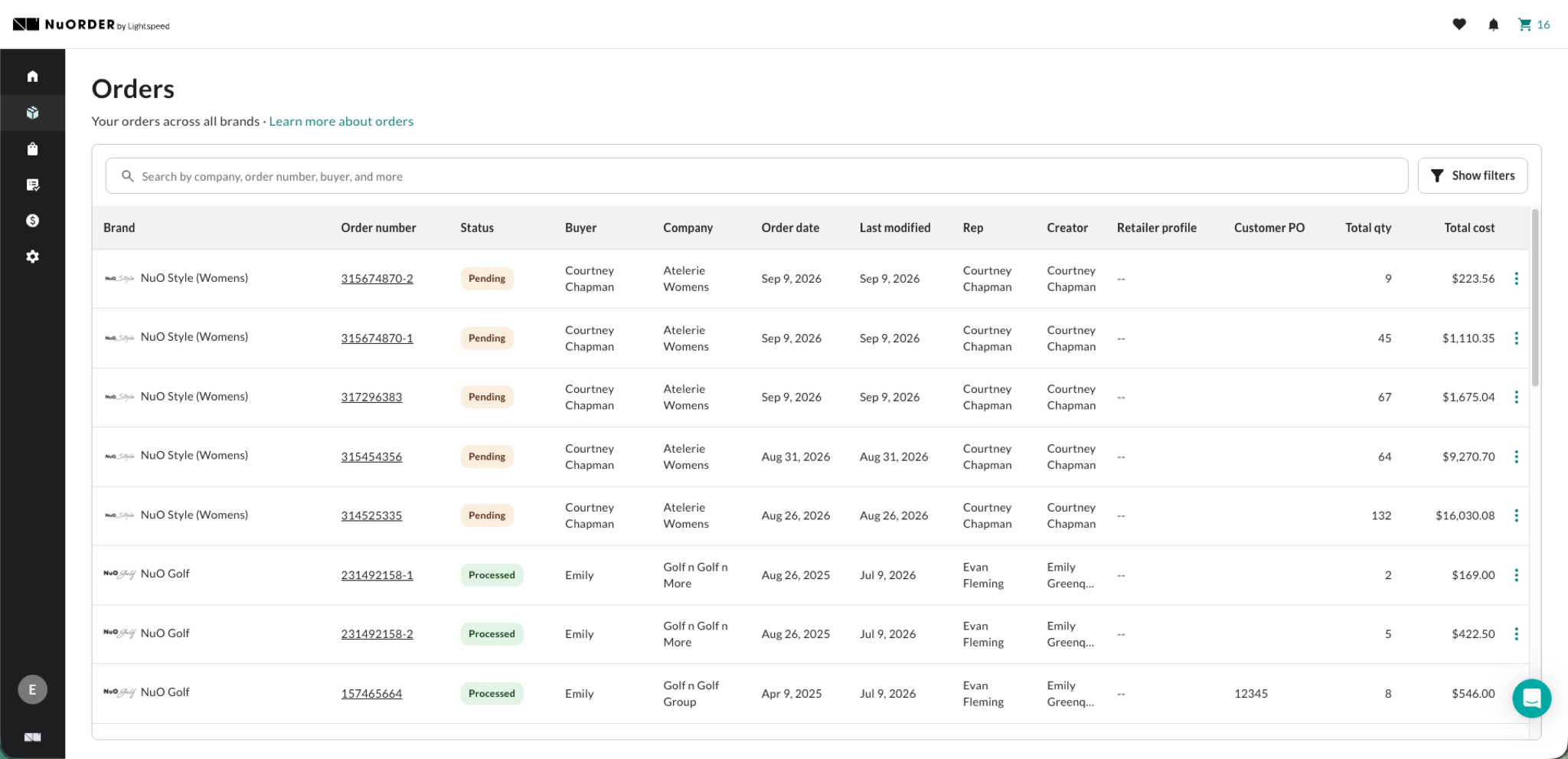Open the notifications bell

(1493, 25)
